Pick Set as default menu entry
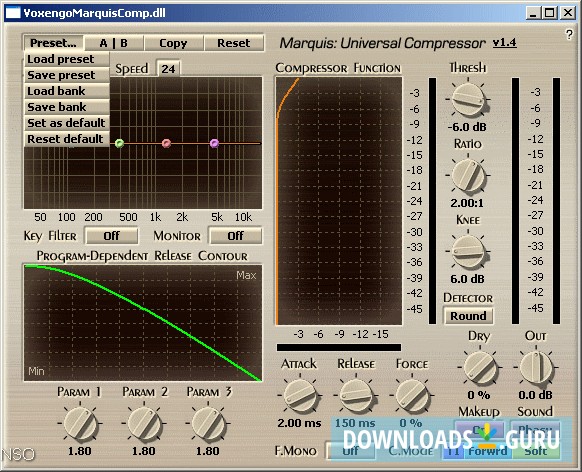This screenshot has width=582, height=472. (67, 123)
